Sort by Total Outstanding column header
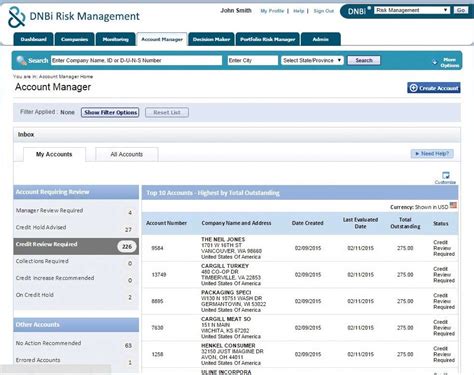 point(405,223)
